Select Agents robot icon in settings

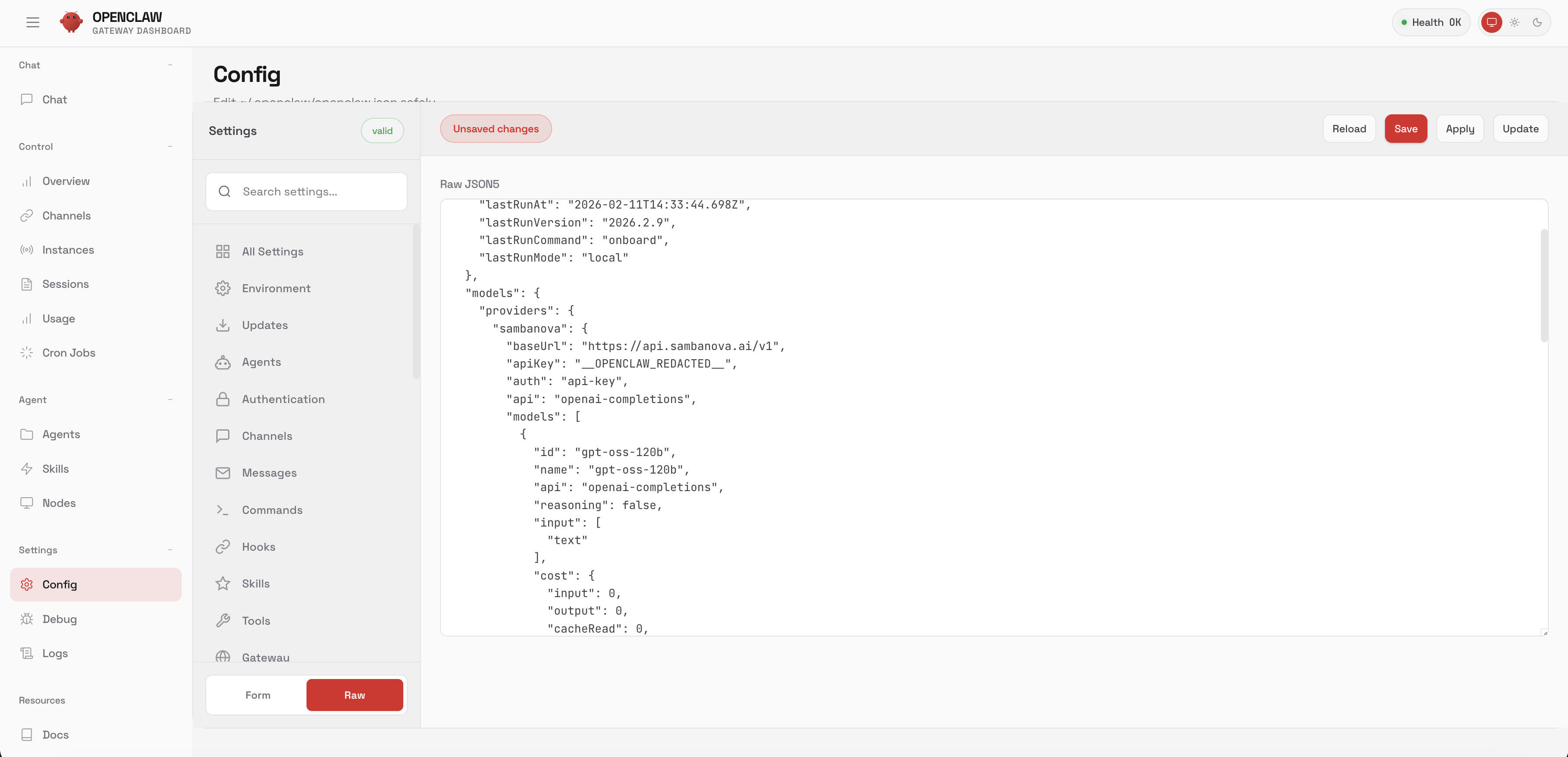point(223,362)
